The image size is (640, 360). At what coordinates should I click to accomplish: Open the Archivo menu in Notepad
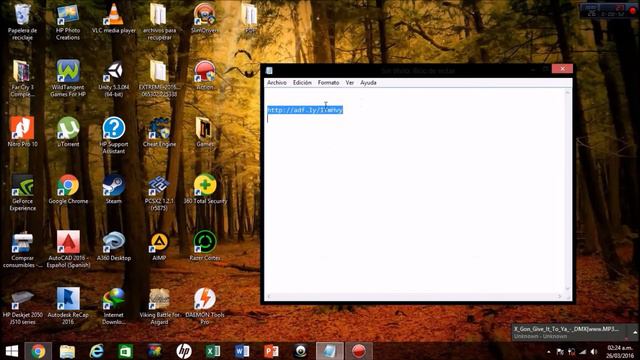[277, 83]
